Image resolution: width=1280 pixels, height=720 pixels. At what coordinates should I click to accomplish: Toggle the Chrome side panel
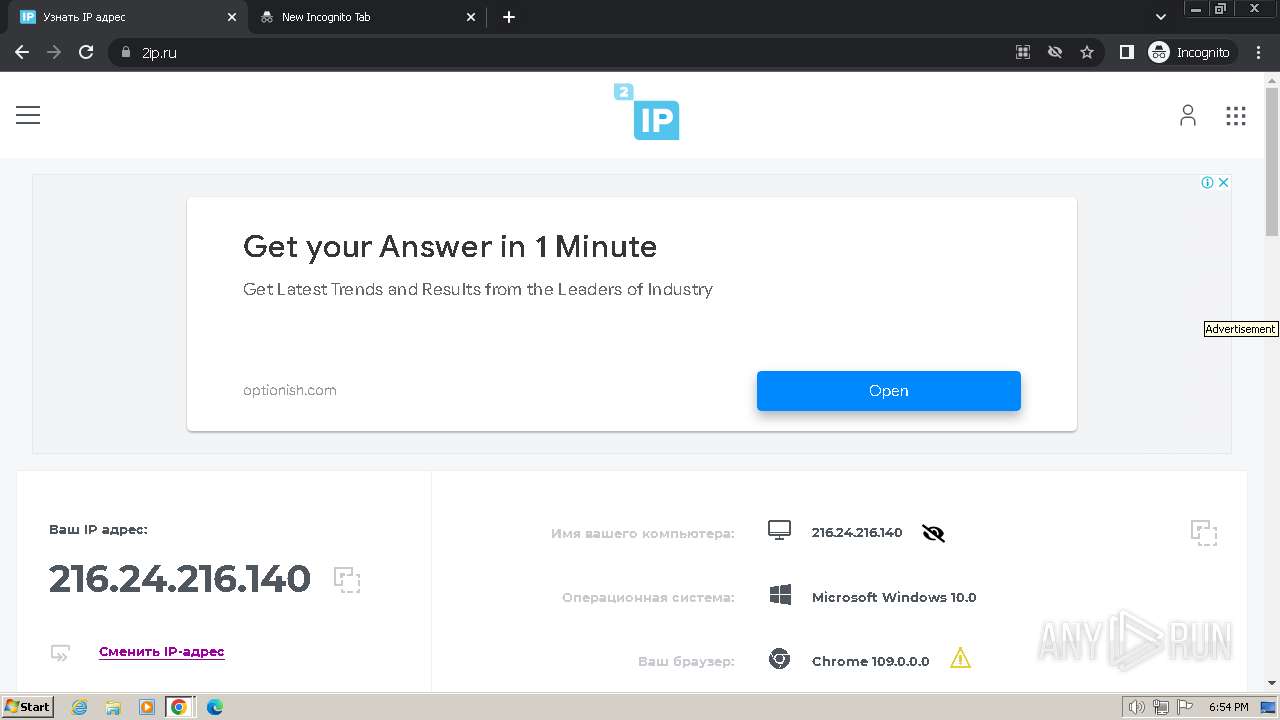[x=1127, y=52]
